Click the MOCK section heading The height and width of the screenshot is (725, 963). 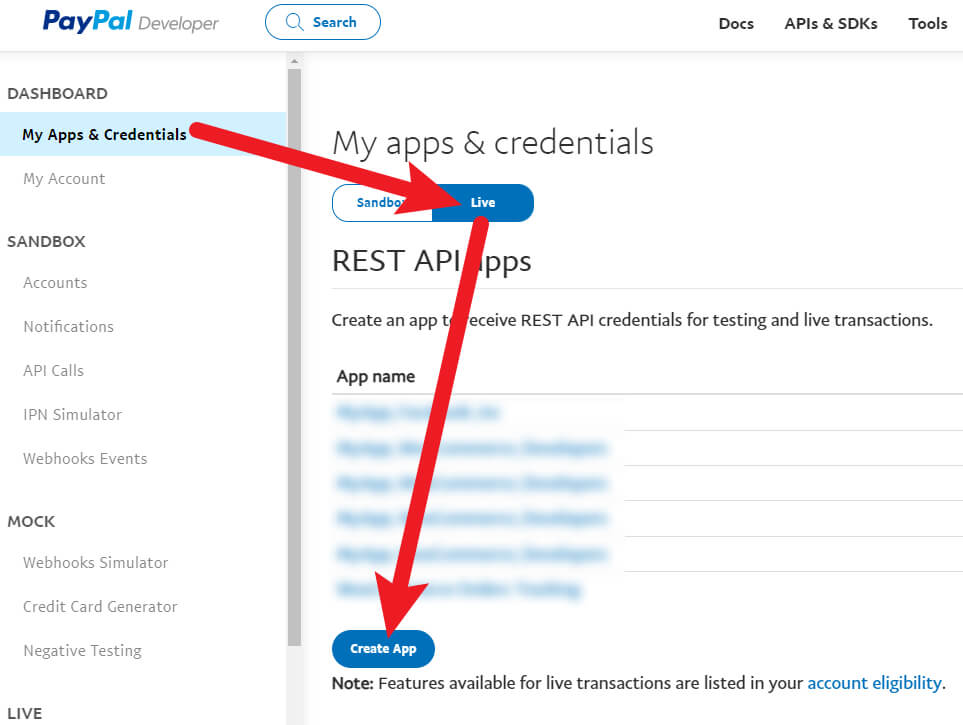click(x=31, y=522)
